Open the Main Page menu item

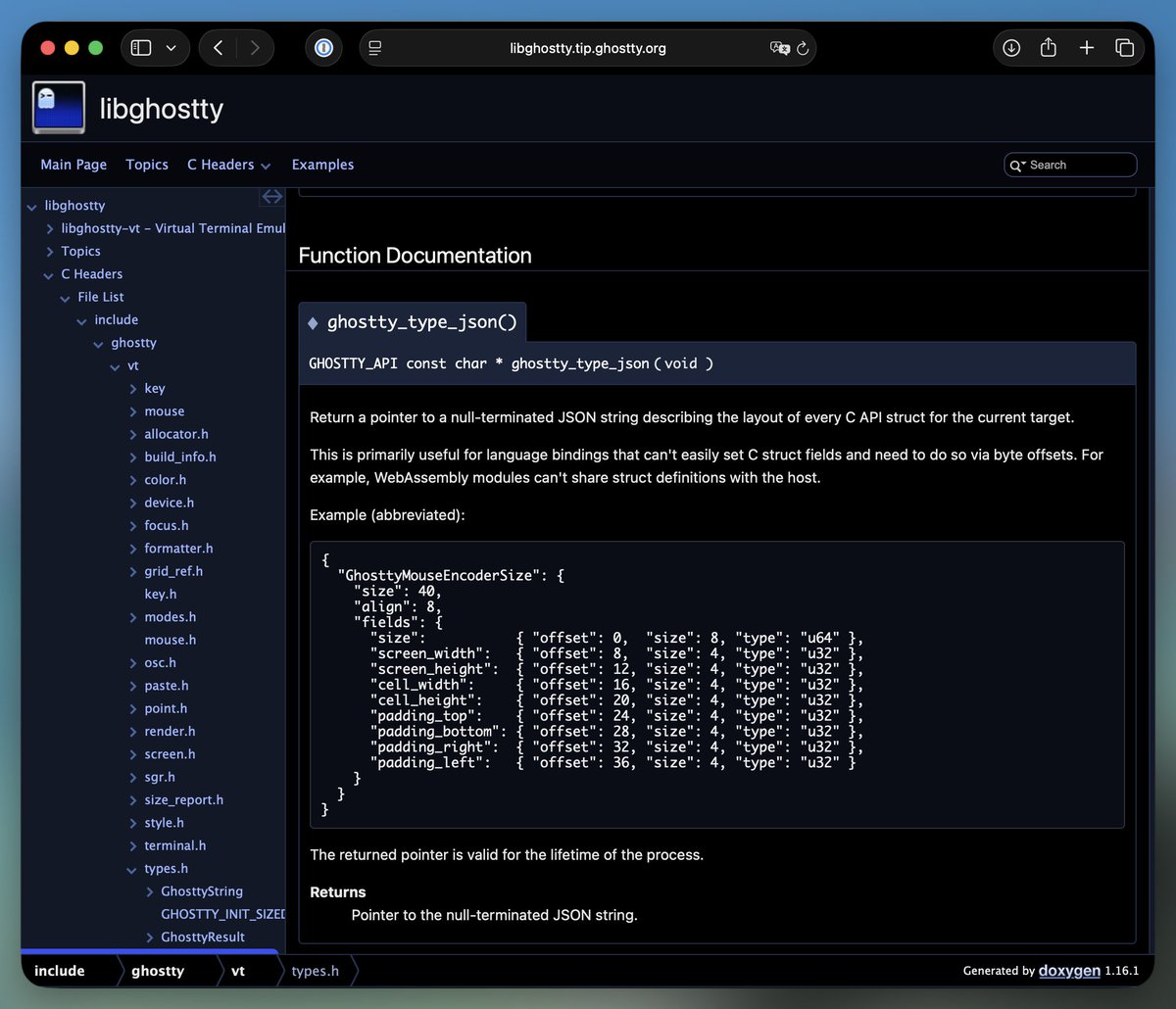(73, 165)
